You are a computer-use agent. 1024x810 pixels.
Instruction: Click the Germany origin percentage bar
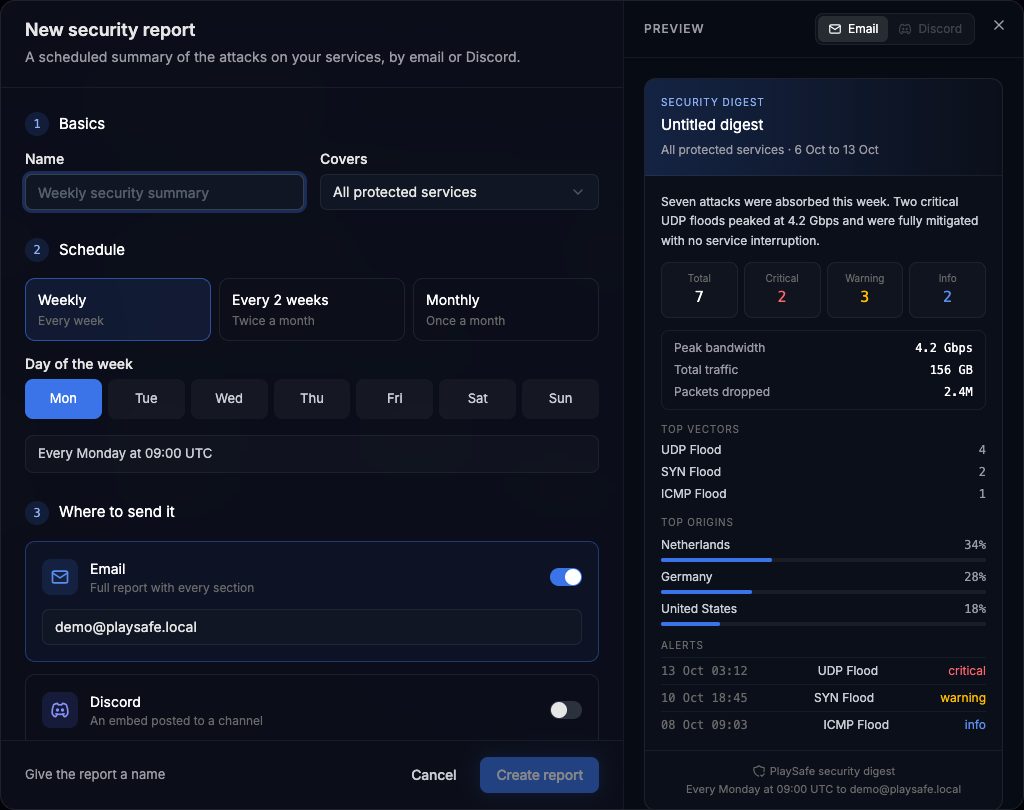[x=823, y=592]
